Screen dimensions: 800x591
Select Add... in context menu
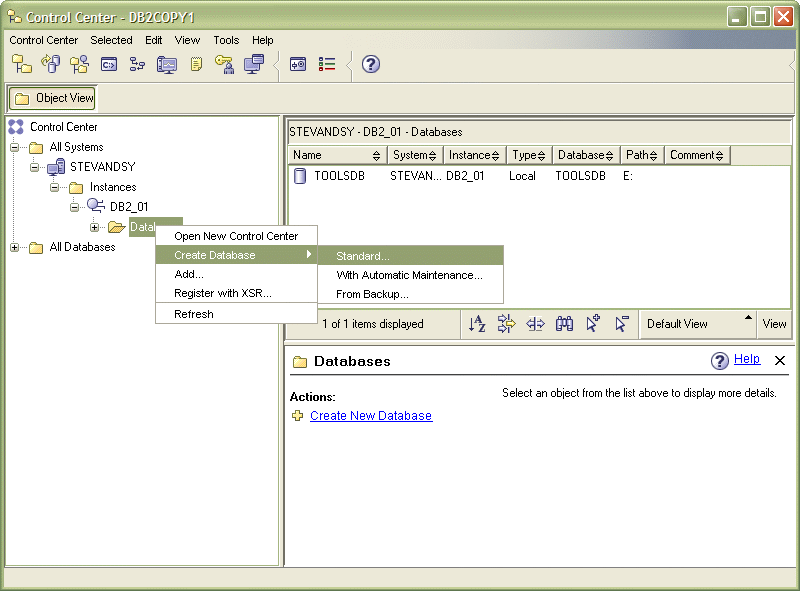pyautogui.click(x=236, y=274)
